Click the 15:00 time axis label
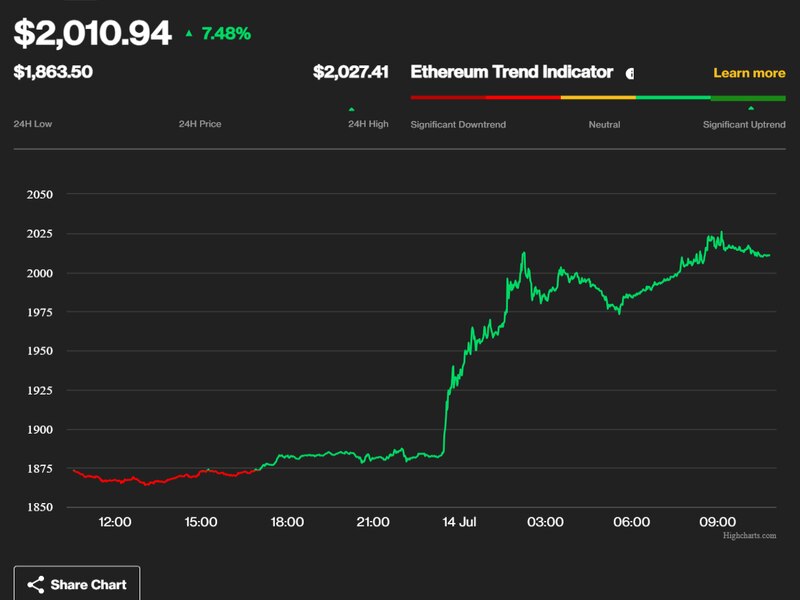Image resolution: width=800 pixels, height=600 pixels. click(201, 522)
